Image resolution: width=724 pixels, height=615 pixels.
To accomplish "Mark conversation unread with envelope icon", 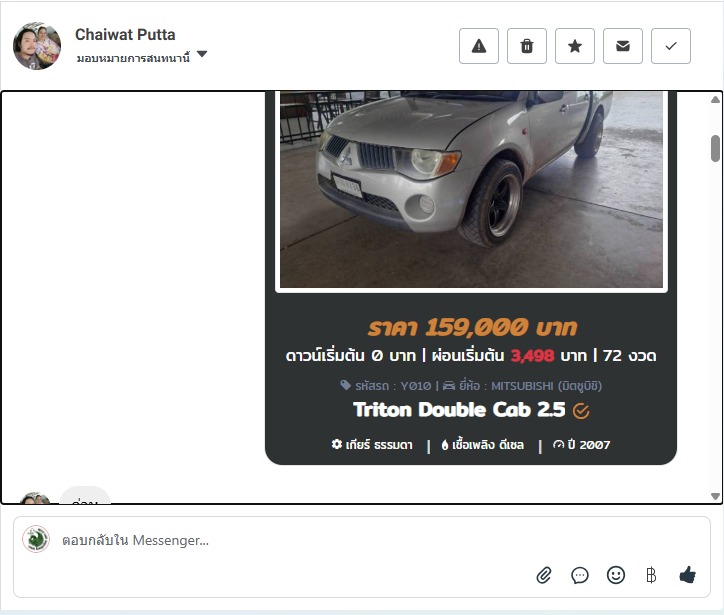I will (623, 46).
